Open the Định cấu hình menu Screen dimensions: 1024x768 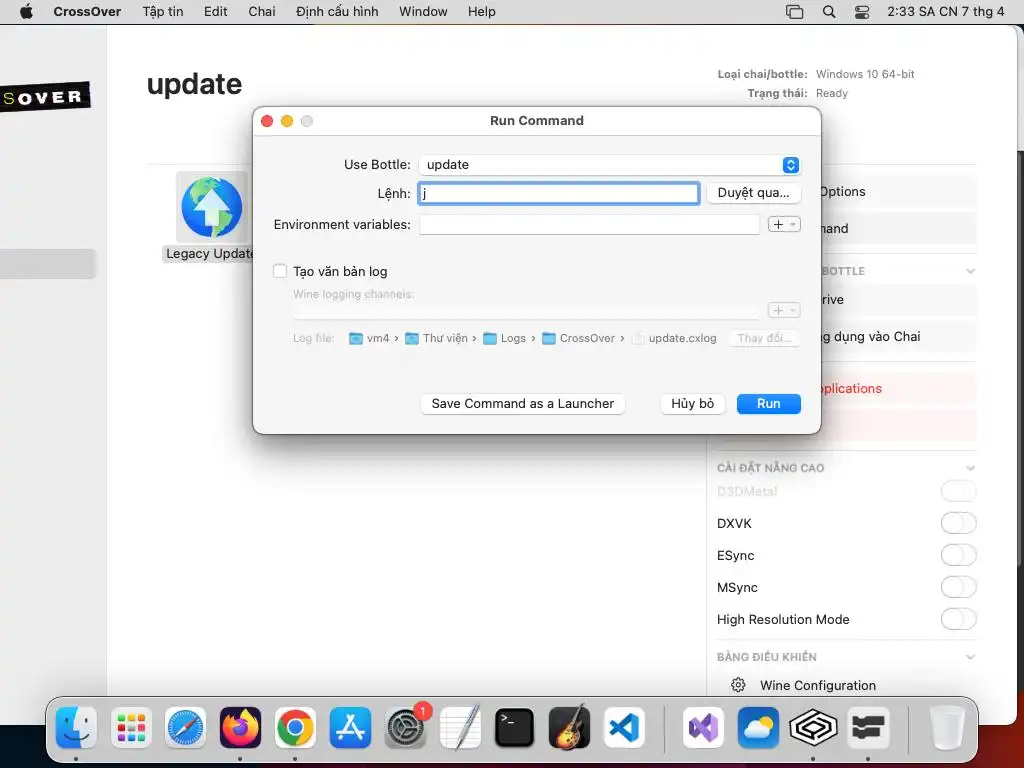[x=337, y=12]
